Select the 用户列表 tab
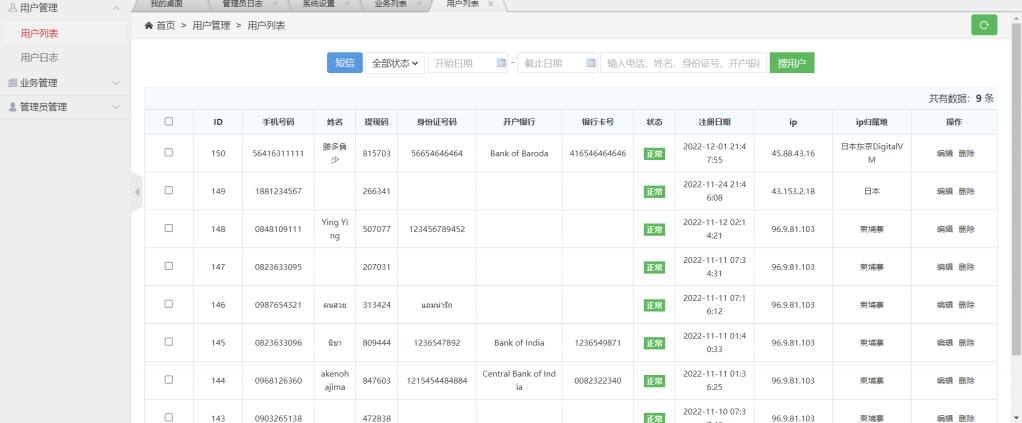This screenshot has width=1022, height=423. pos(463,4)
